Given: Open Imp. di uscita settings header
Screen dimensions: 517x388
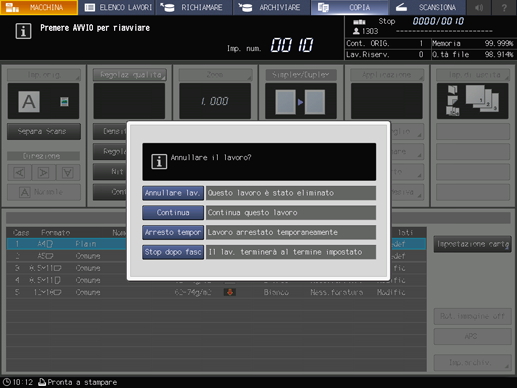Looking at the screenshot, I should [x=472, y=75].
